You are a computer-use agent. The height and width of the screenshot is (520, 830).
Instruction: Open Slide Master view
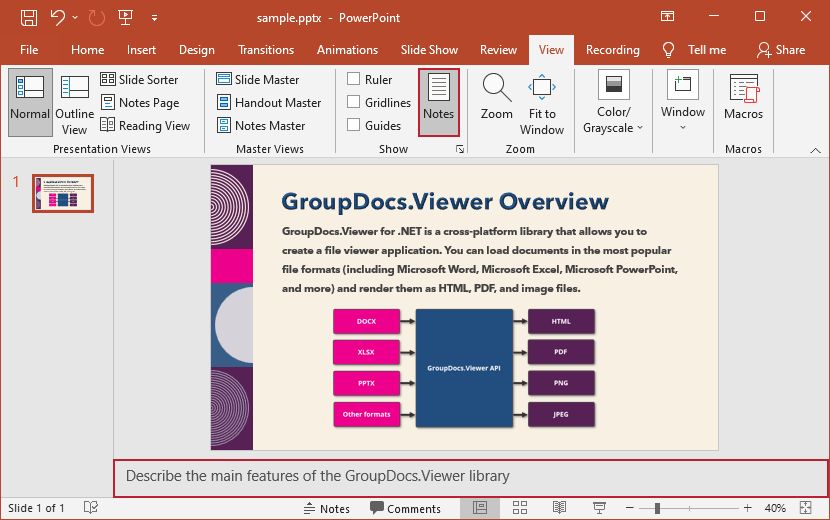[x=258, y=79]
